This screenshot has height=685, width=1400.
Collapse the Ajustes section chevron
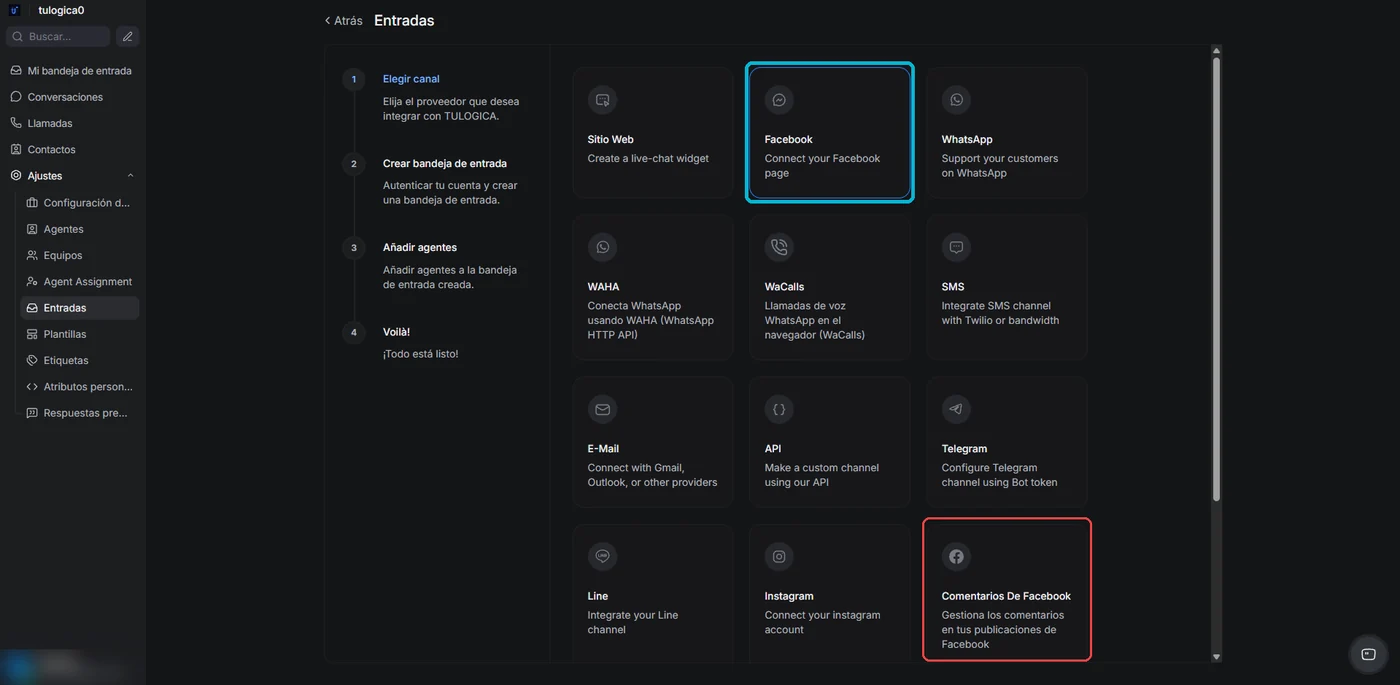coord(130,176)
